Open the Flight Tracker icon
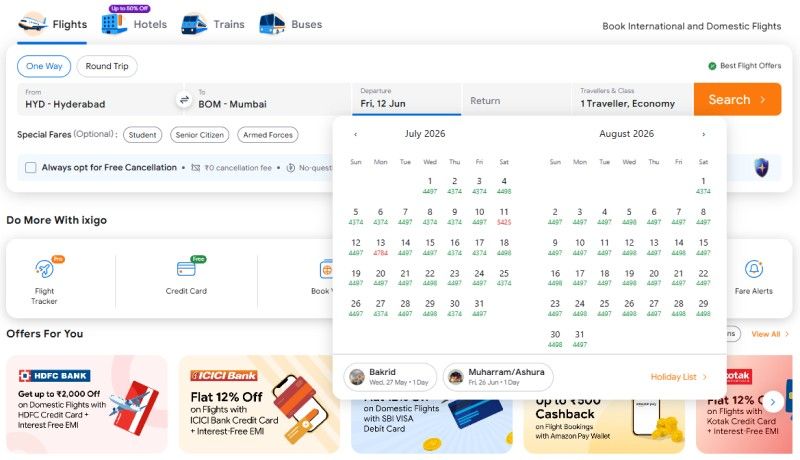This screenshot has width=800, height=460. pos(44,268)
